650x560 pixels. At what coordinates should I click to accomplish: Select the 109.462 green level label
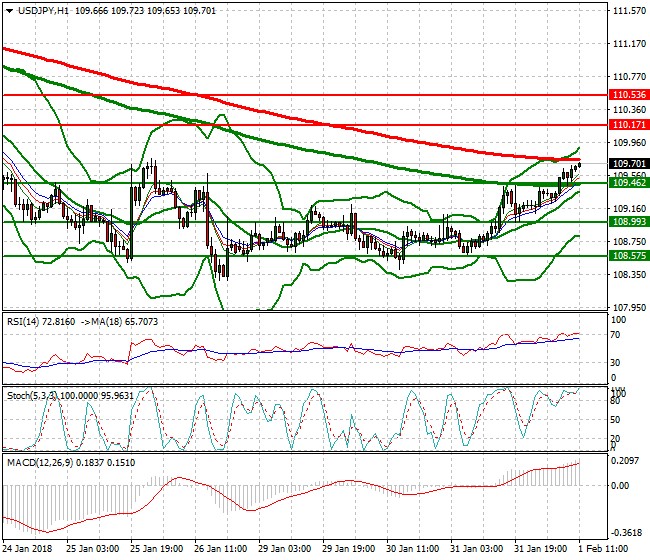click(629, 183)
